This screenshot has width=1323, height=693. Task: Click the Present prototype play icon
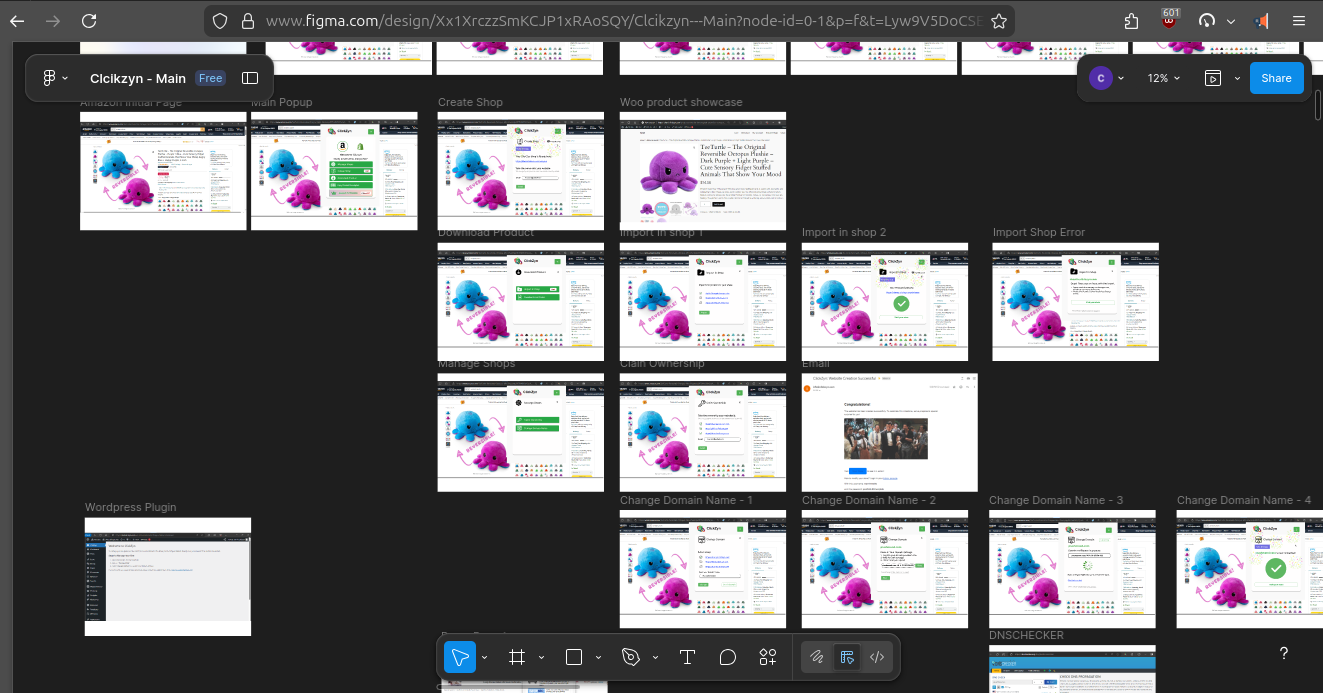pos(1213,78)
